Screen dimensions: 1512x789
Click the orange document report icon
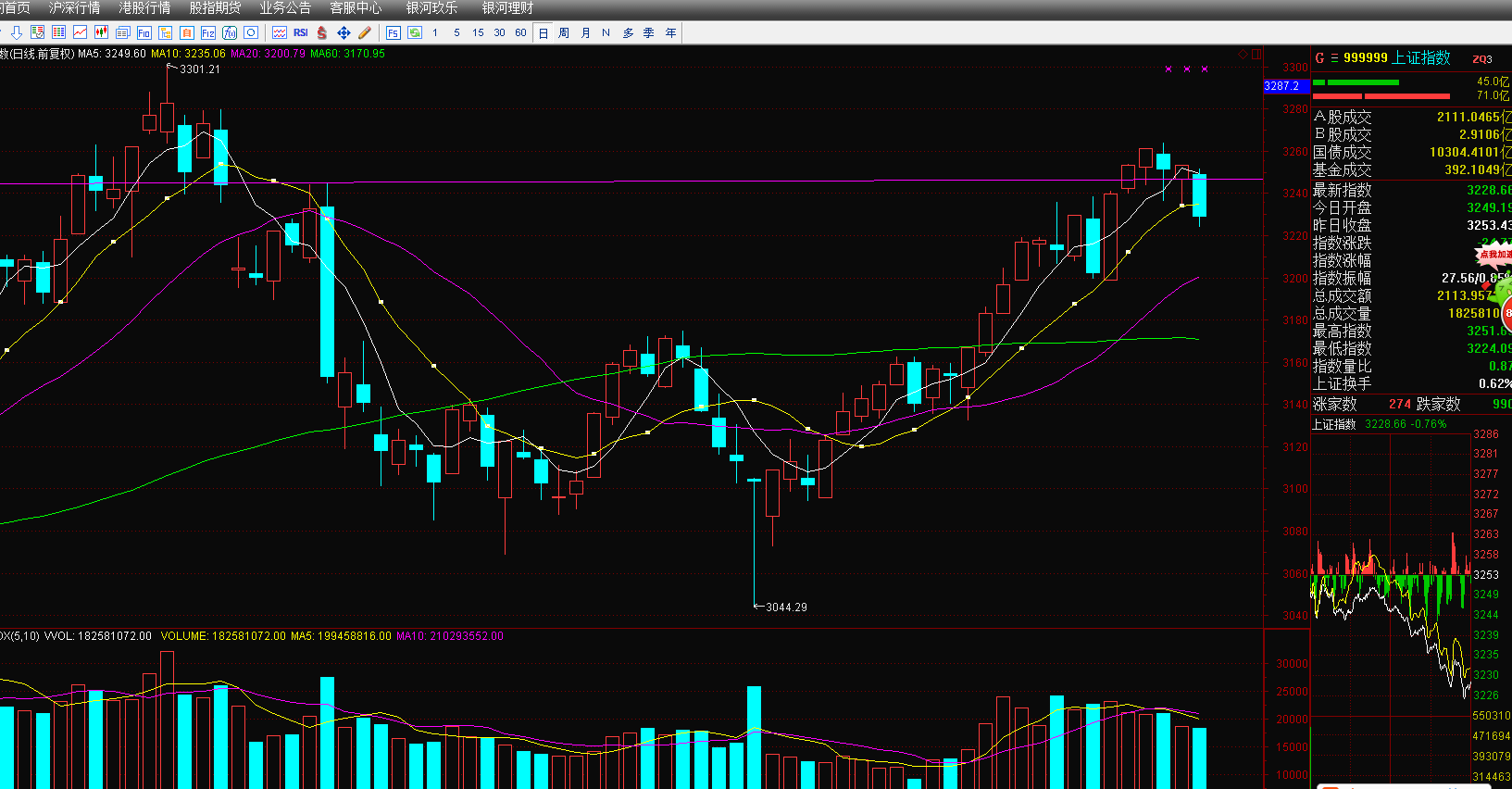pyautogui.click(x=187, y=32)
